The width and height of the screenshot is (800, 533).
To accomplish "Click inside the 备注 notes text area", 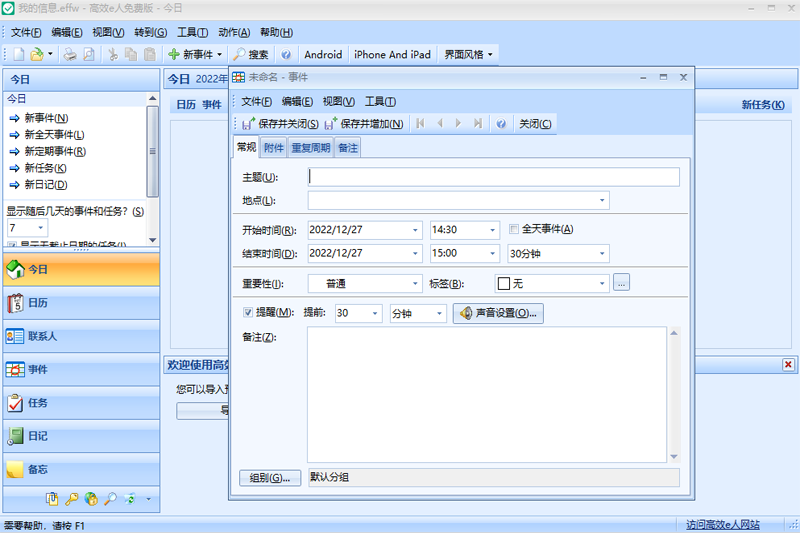I will (x=487, y=395).
